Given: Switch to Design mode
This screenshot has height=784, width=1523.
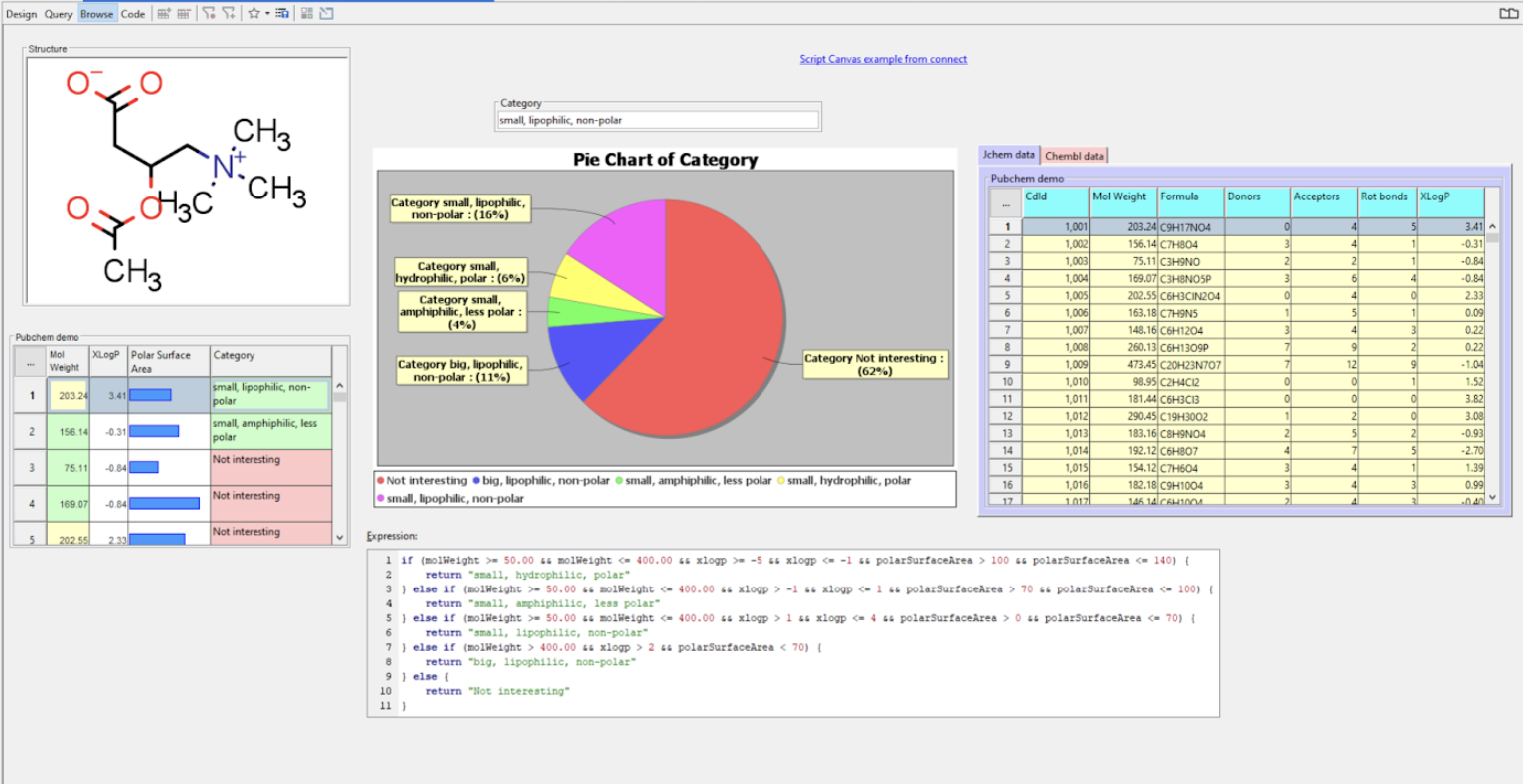Looking at the screenshot, I should pyautogui.click(x=21, y=14).
